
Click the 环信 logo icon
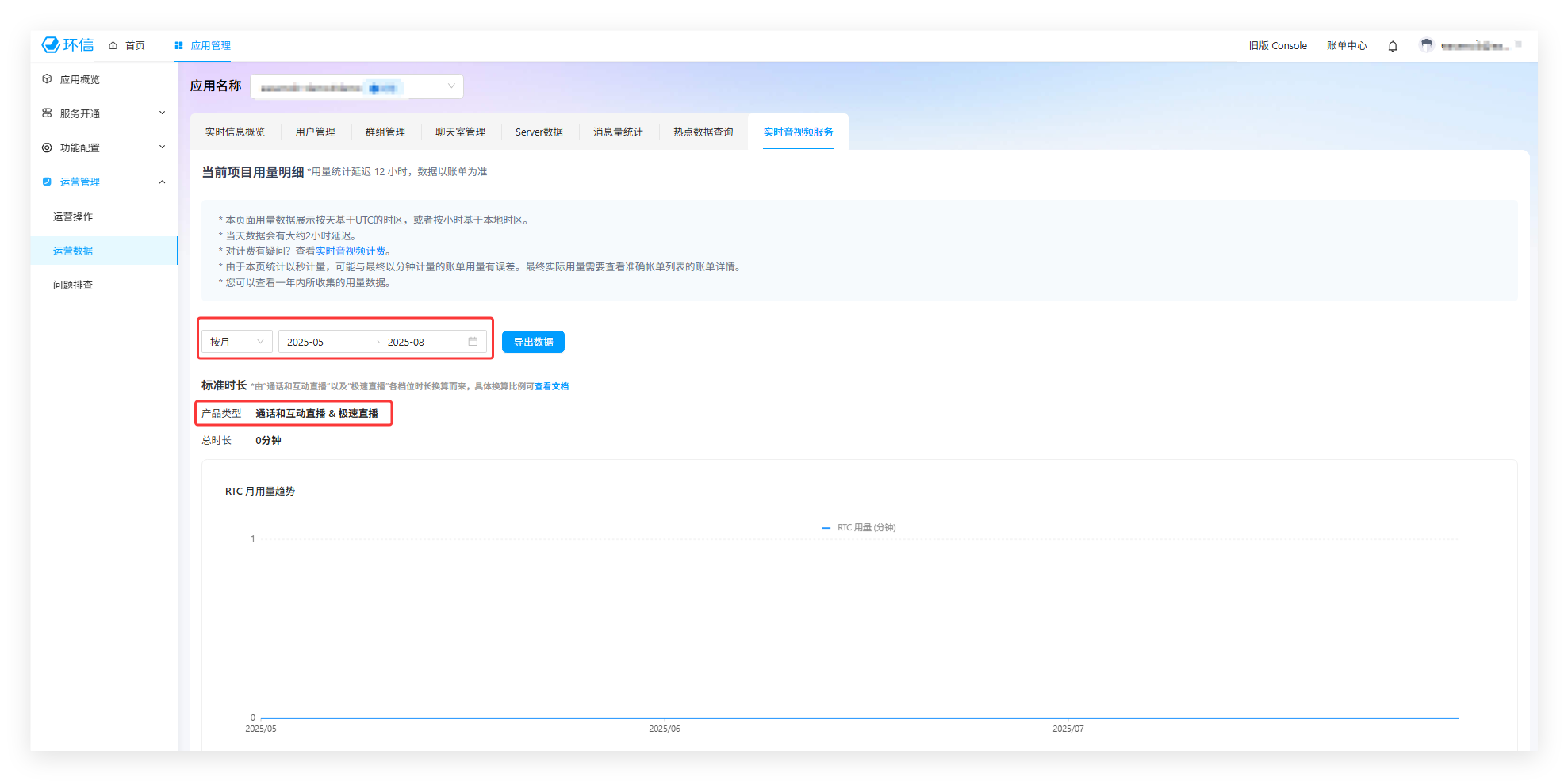[x=51, y=45]
